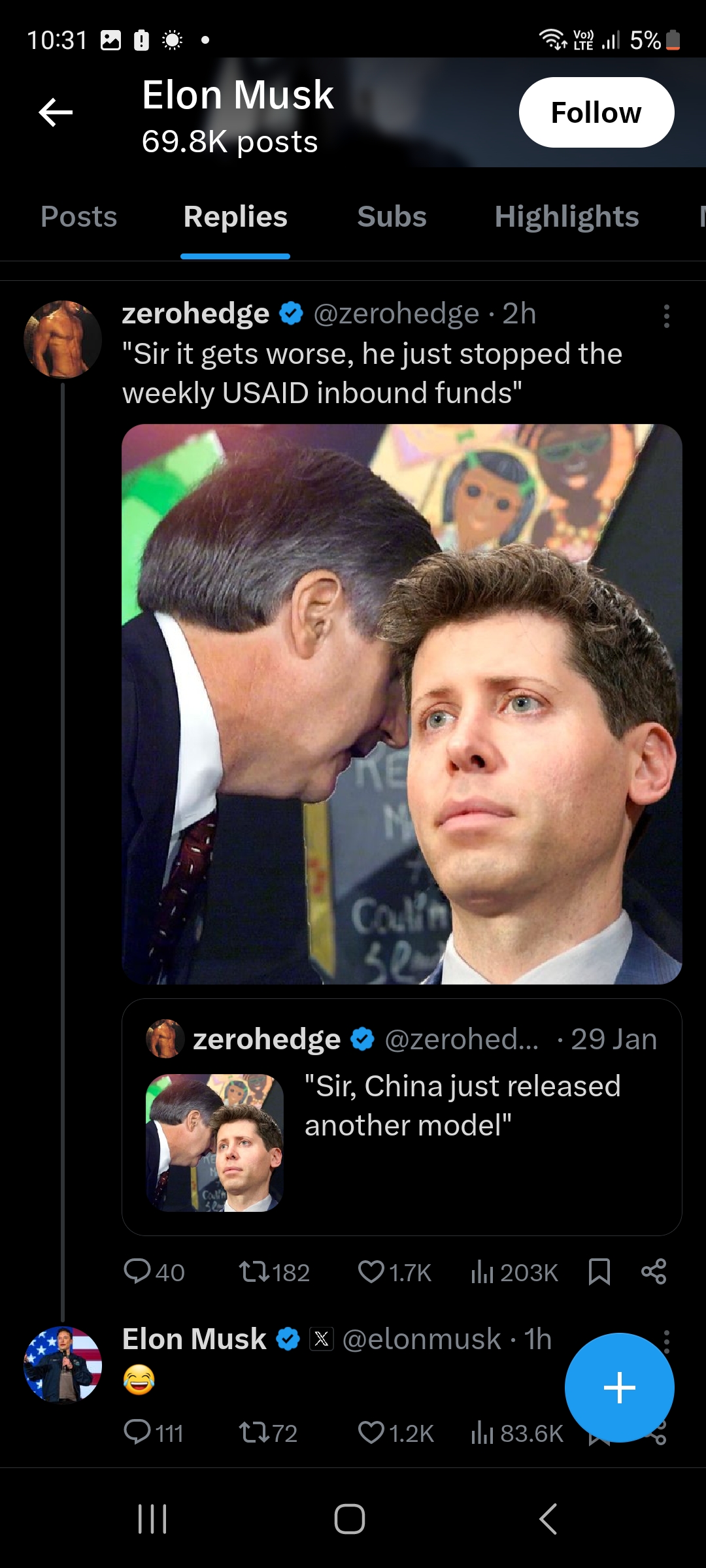This screenshot has height=1568, width=706.
Task: Follow Elon Musk
Action: (x=596, y=112)
